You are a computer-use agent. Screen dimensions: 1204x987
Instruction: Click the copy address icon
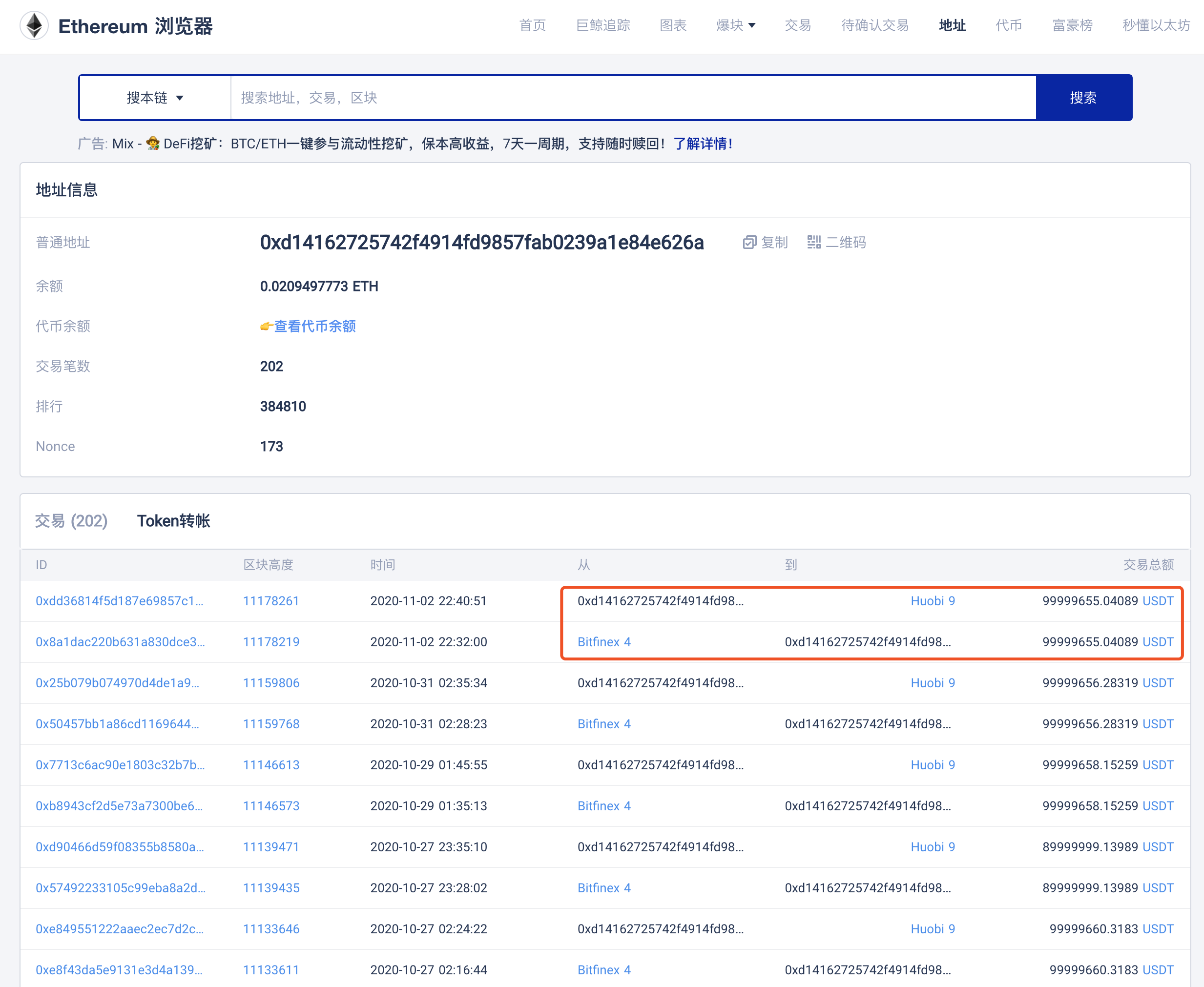pos(749,243)
